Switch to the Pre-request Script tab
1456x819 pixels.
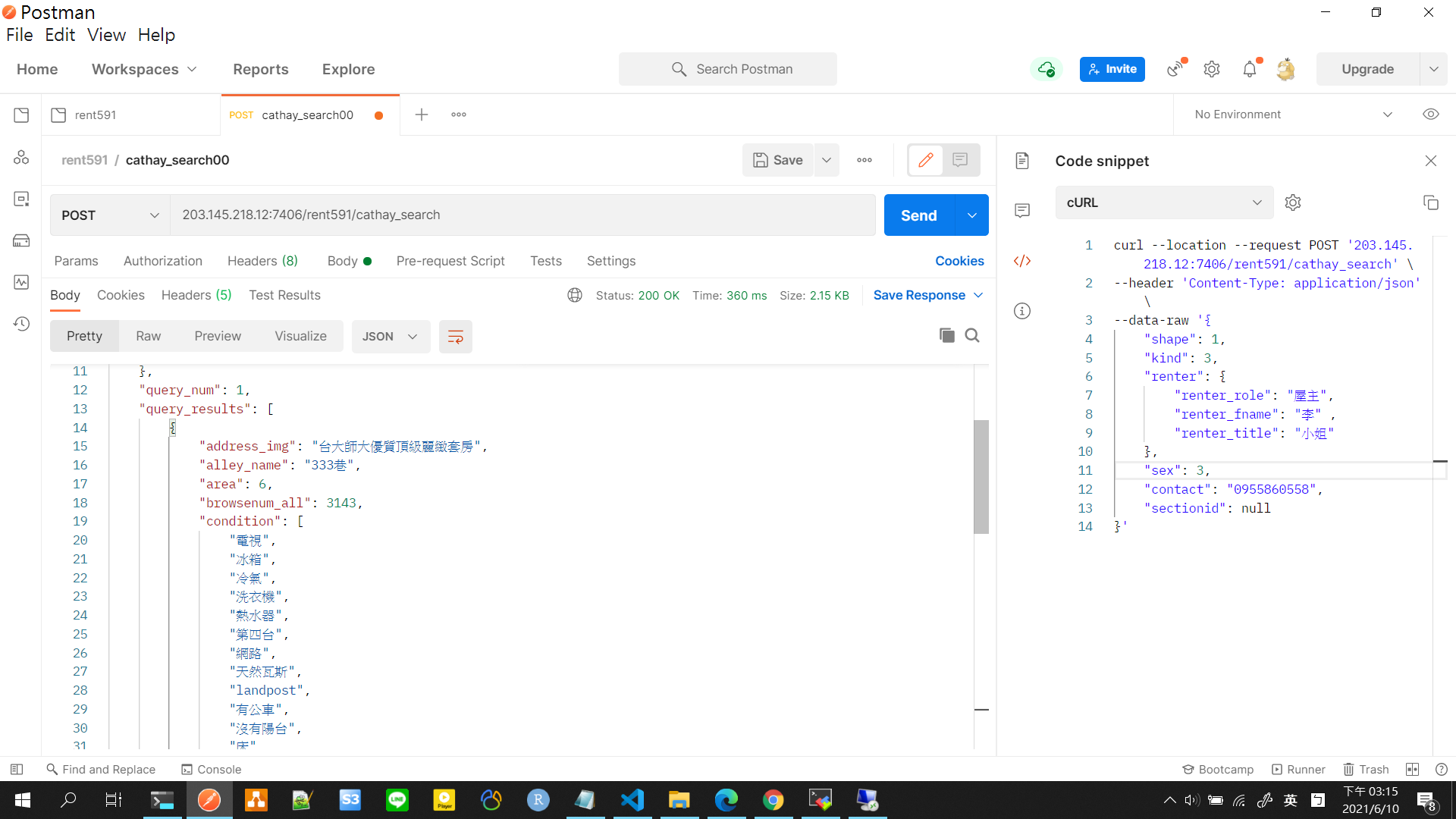pyautogui.click(x=450, y=261)
